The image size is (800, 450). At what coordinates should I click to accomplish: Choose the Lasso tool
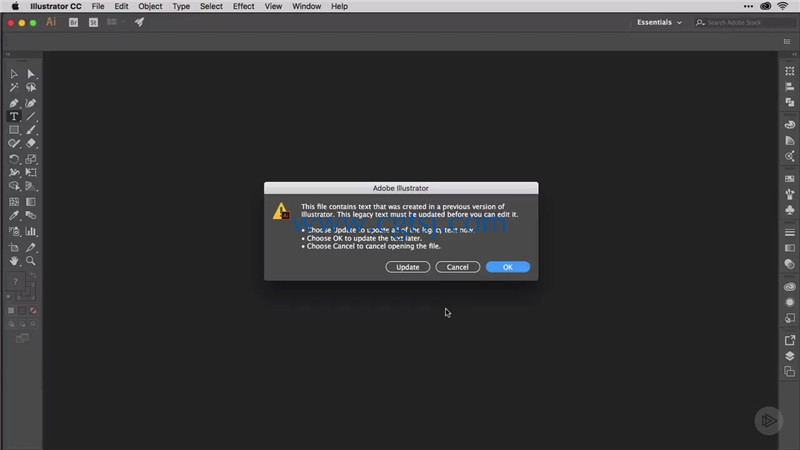click(x=31, y=88)
